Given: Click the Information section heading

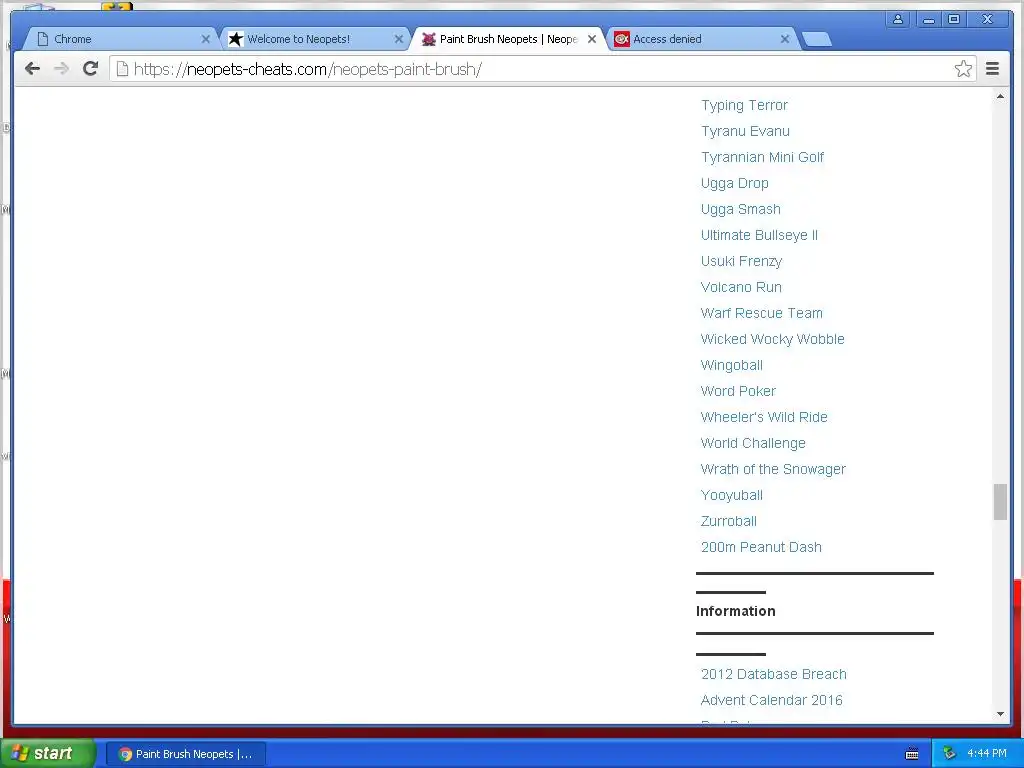Looking at the screenshot, I should point(736,611).
